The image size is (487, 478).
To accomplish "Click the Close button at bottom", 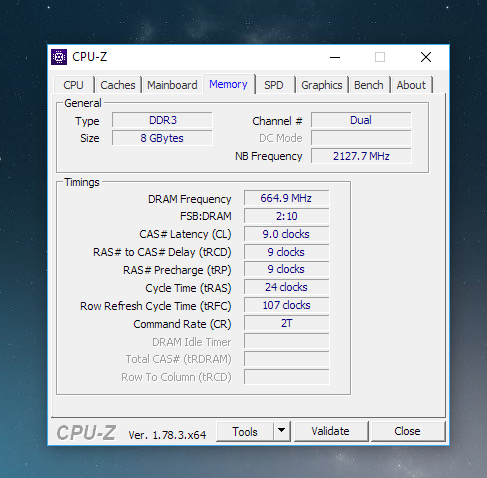I will point(407,431).
